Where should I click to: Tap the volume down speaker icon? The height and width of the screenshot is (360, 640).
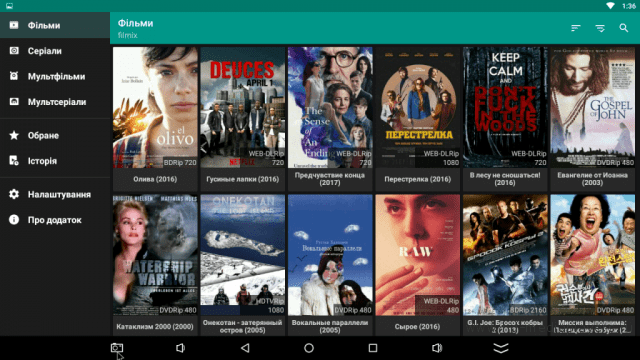(180, 348)
